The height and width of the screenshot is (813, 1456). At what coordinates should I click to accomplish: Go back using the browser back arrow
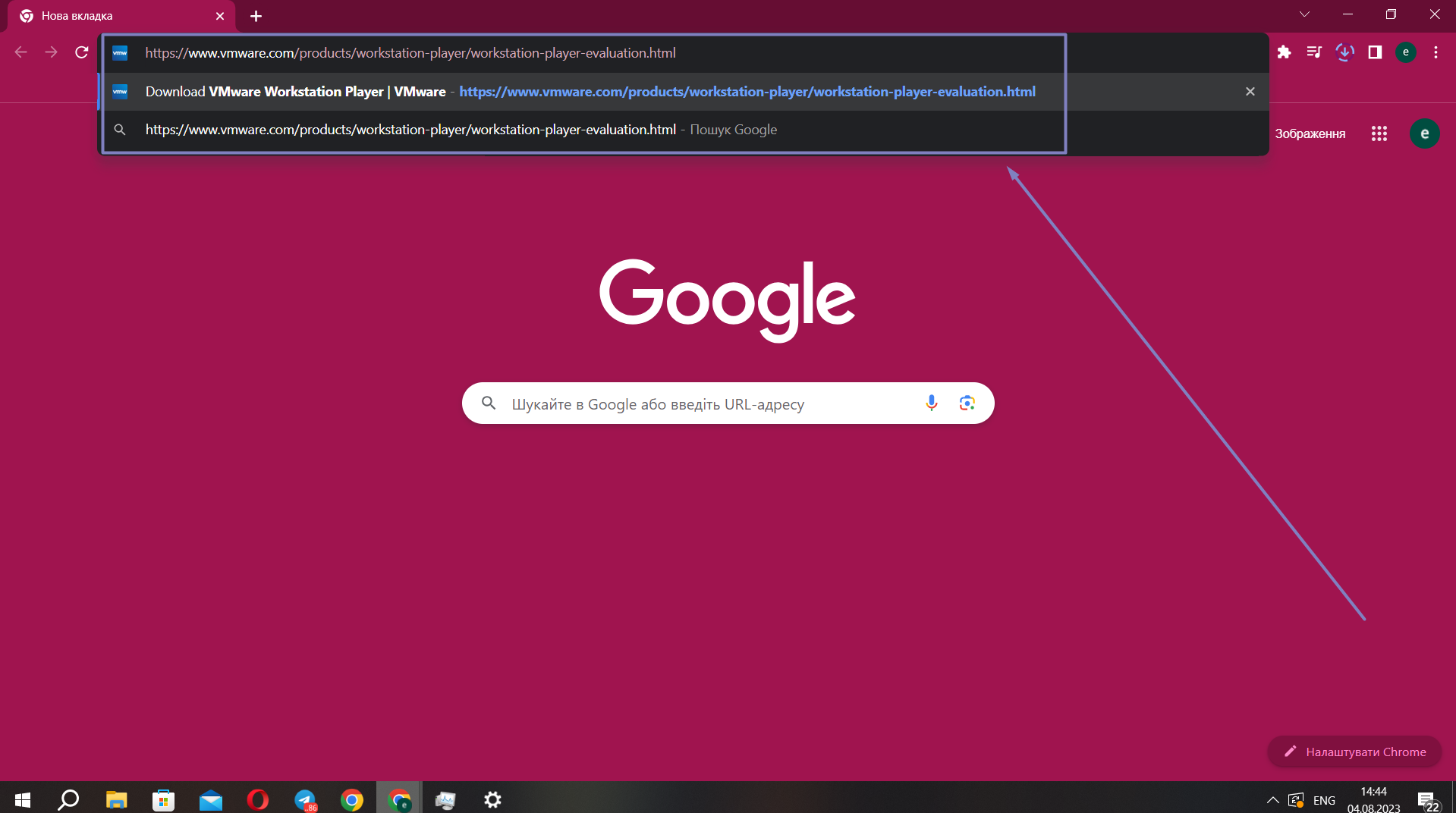coord(21,52)
